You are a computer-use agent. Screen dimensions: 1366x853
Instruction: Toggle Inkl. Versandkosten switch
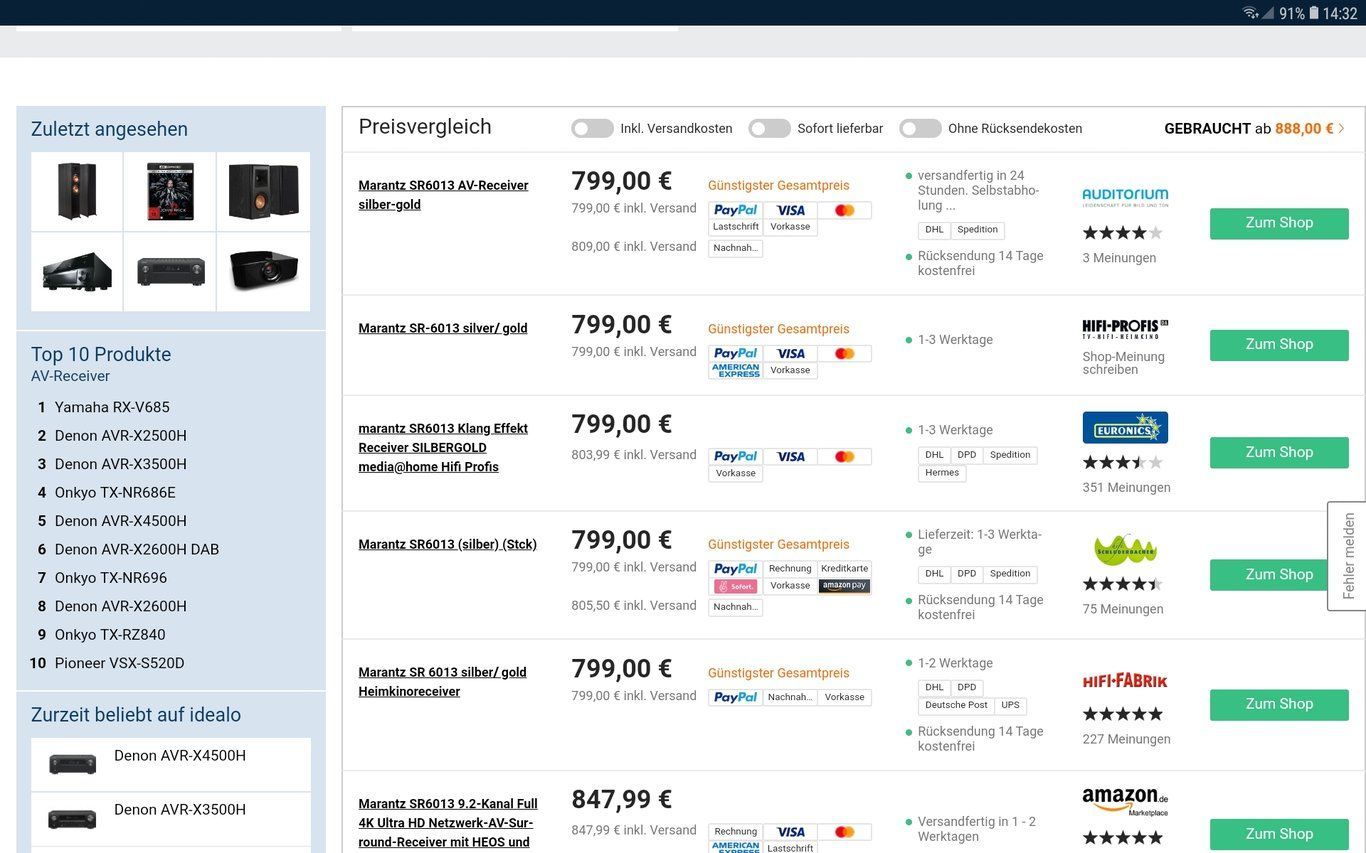592,128
